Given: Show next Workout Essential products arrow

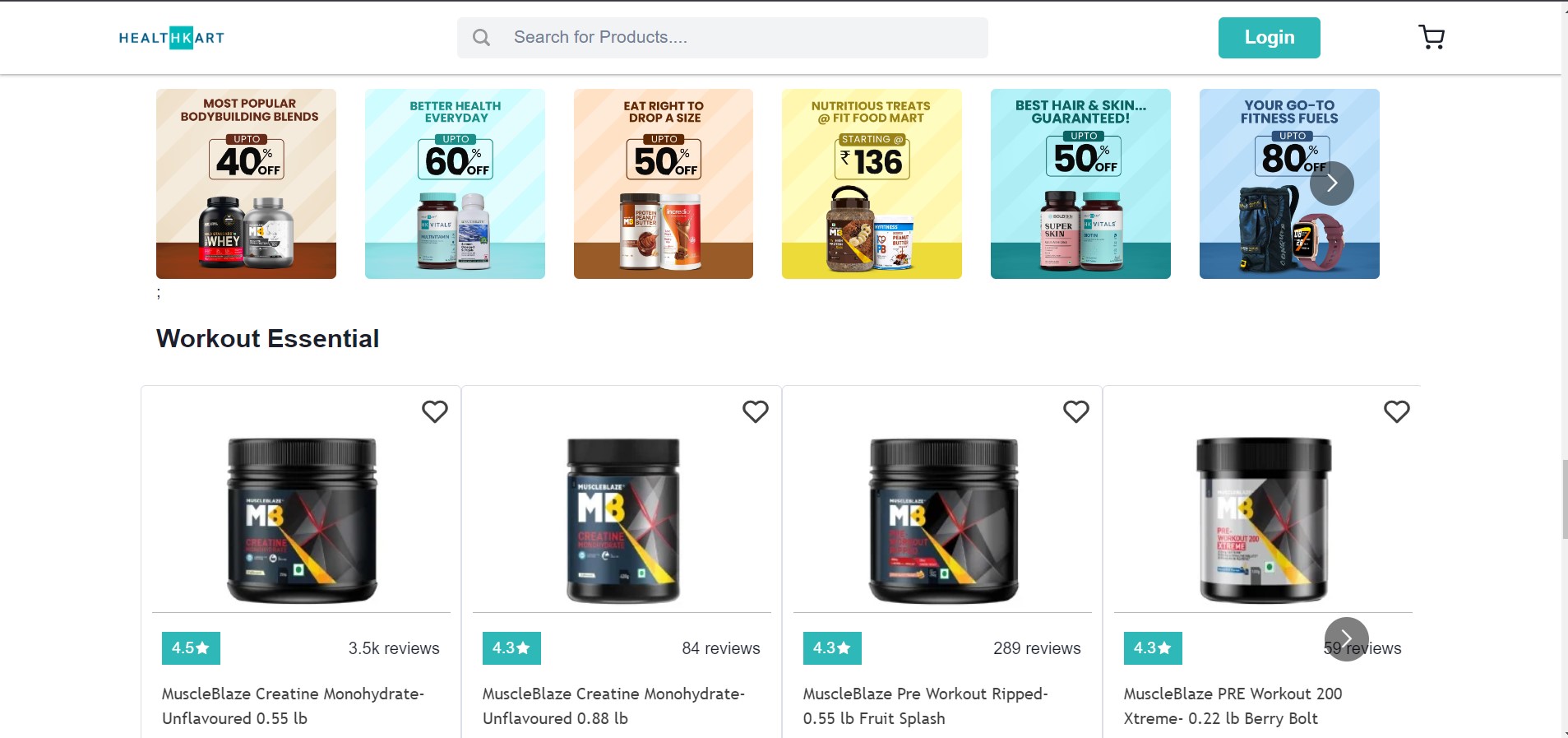Looking at the screenshot, I should 1347,639.
